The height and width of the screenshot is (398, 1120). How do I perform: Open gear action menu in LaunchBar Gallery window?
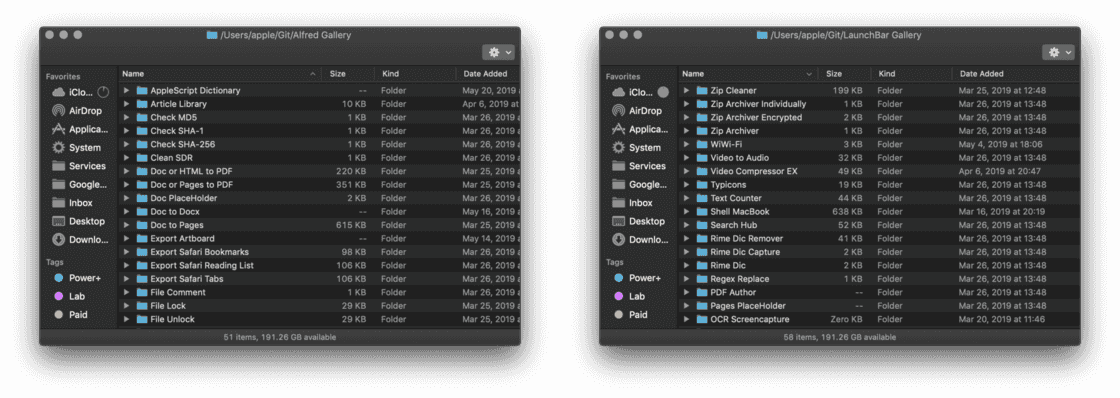(x=1058, y=52)
